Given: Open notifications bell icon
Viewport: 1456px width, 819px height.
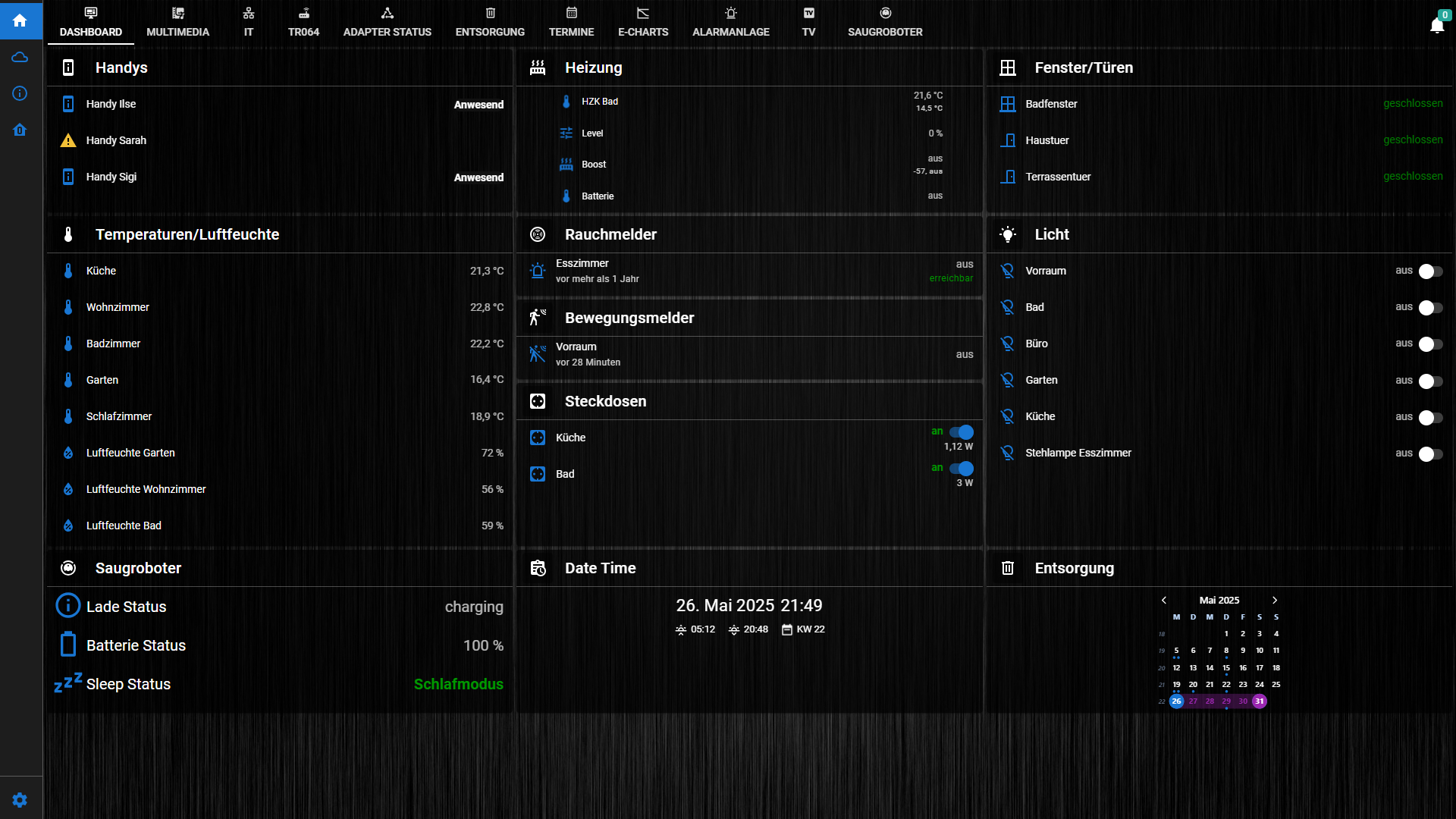Looking at the screenshot, I should pos(1436,26).
